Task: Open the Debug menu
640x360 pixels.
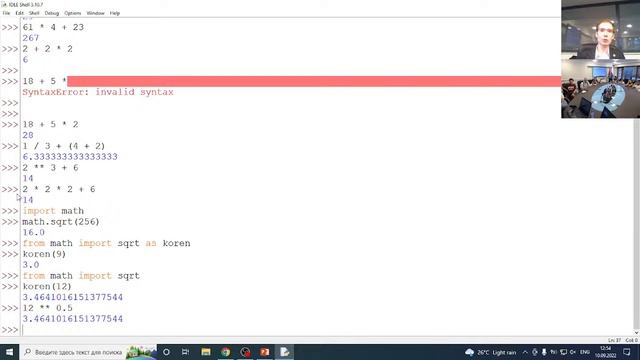Action: coord(51,13)
